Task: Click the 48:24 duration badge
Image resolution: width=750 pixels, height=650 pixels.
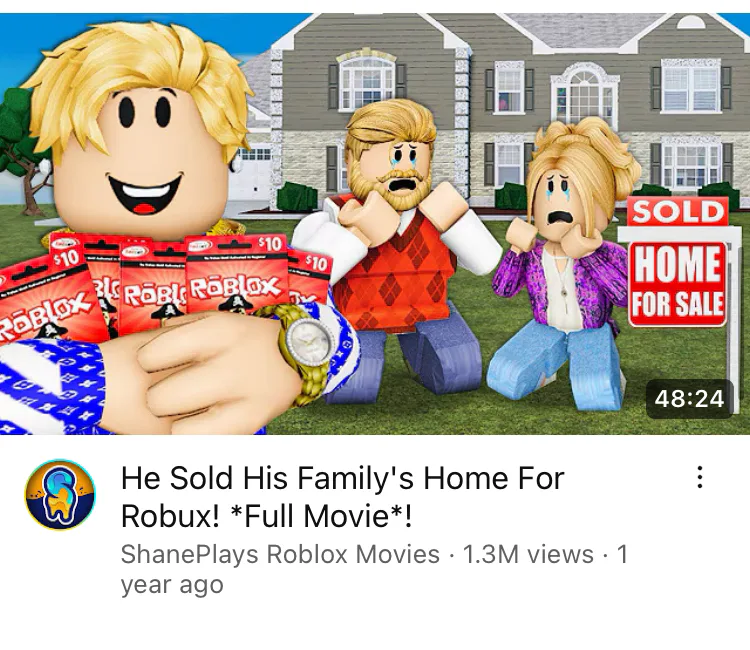Action: click(x=689, y=398)
